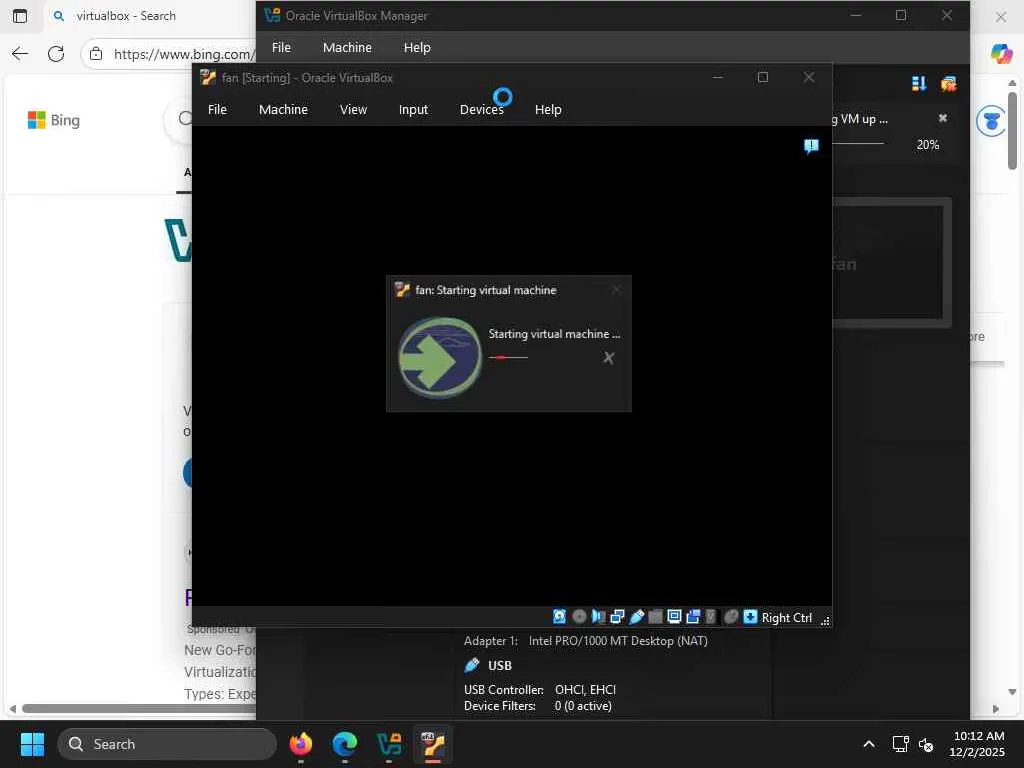This screenshot has width=1024, height=768.
Task: Click the display settings status bar icon
Action: click(x=675, y=616)
